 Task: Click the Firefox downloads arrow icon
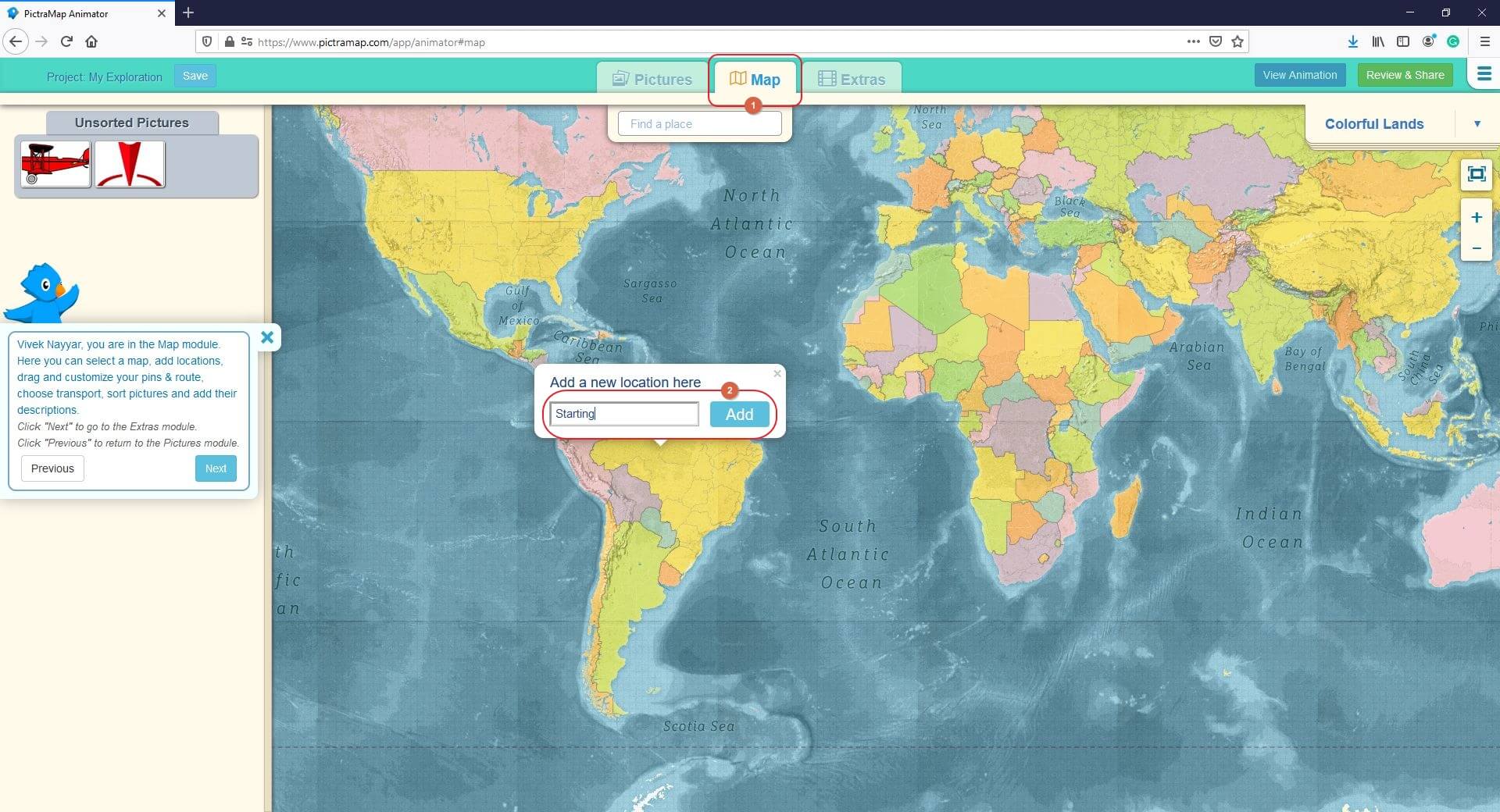pyautogui.click(x=1352, y=41)
